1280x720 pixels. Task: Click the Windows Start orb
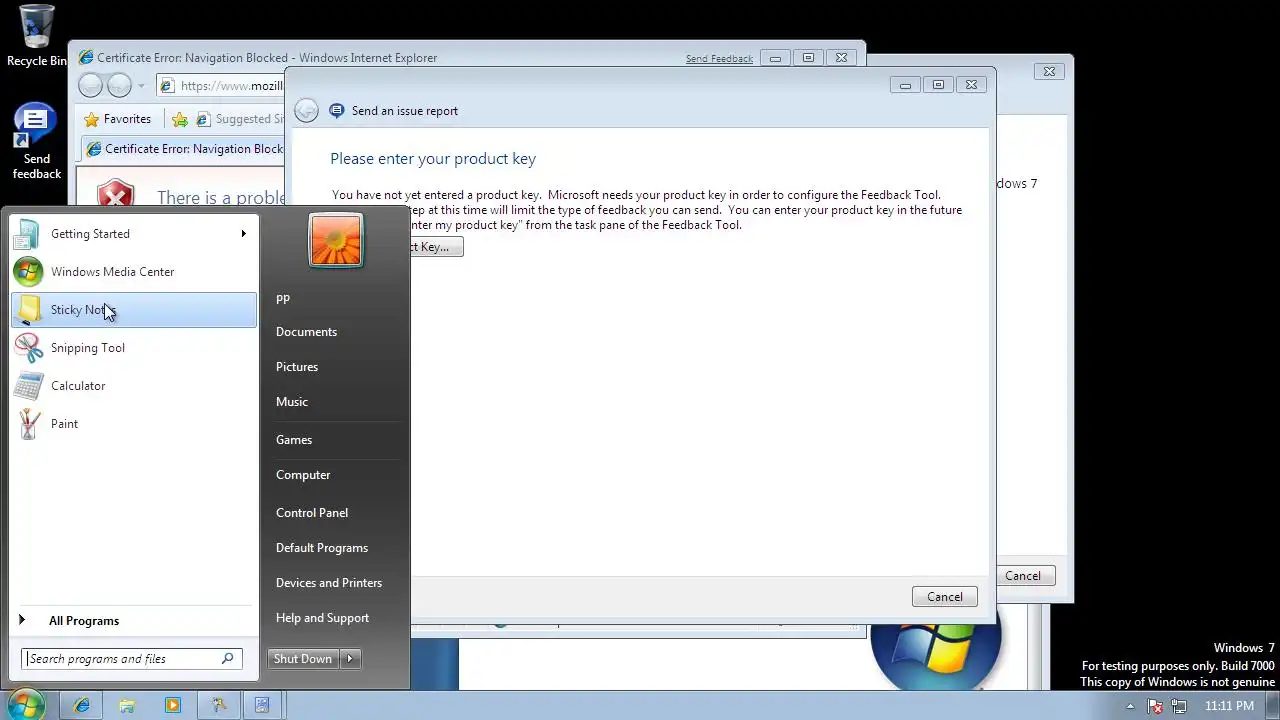pos(26,705)
